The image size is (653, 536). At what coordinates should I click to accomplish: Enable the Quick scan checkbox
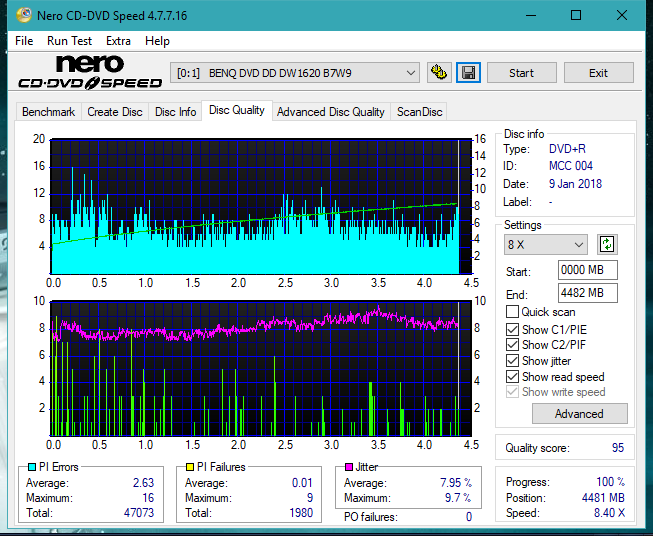click(x=512, y=312)
